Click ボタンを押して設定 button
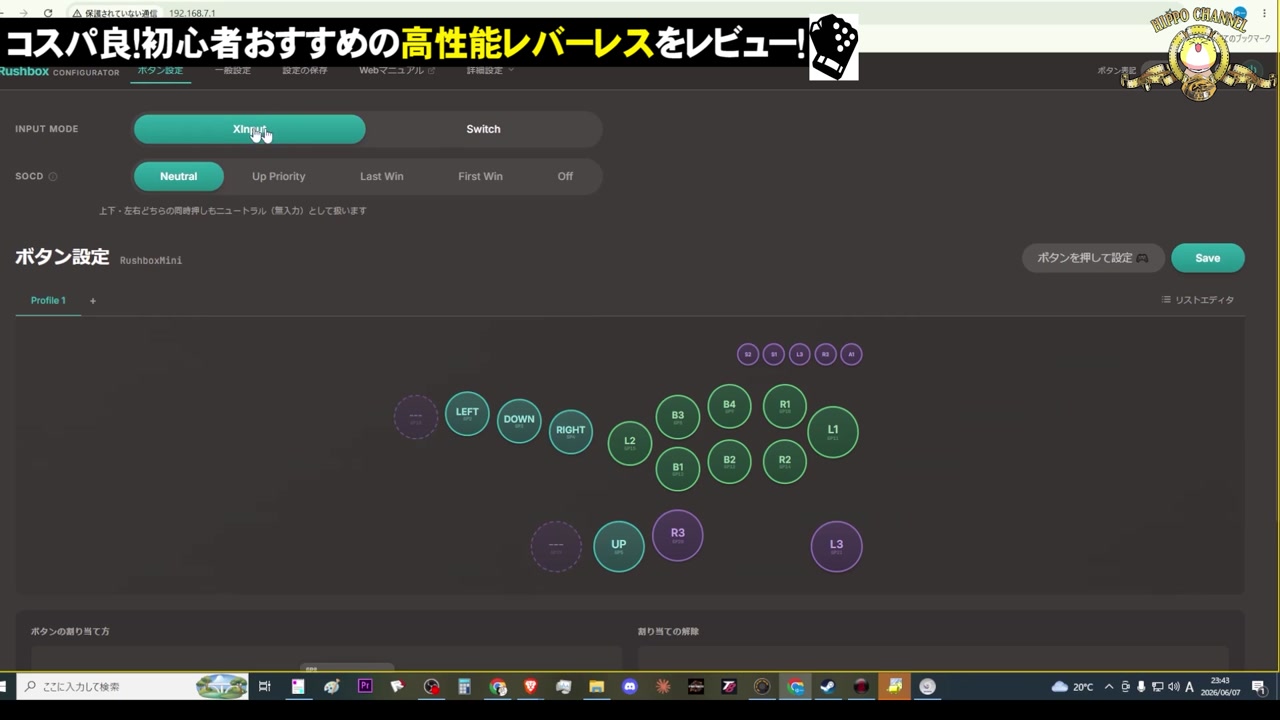1280x720 pixels. click(1093, 258)
